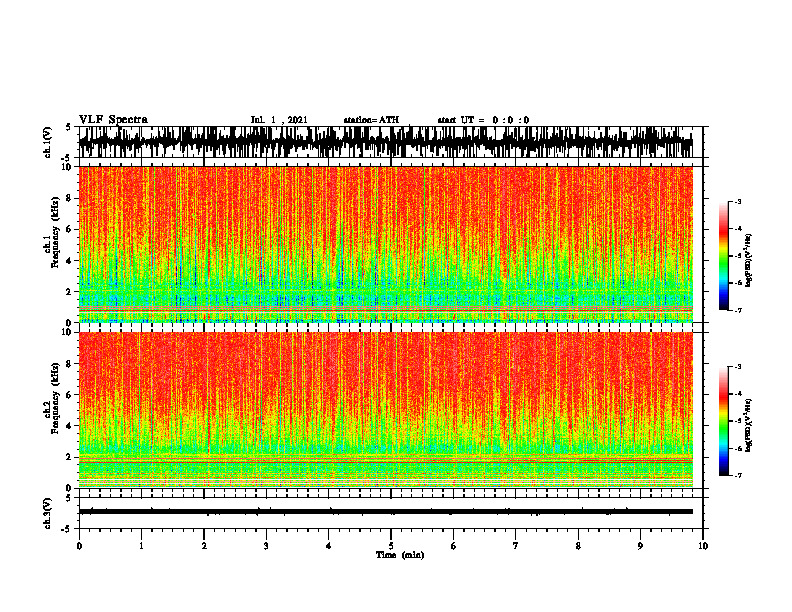
Task: Select the date text "Jul 1, 2021"
Action: pos(279,120)
